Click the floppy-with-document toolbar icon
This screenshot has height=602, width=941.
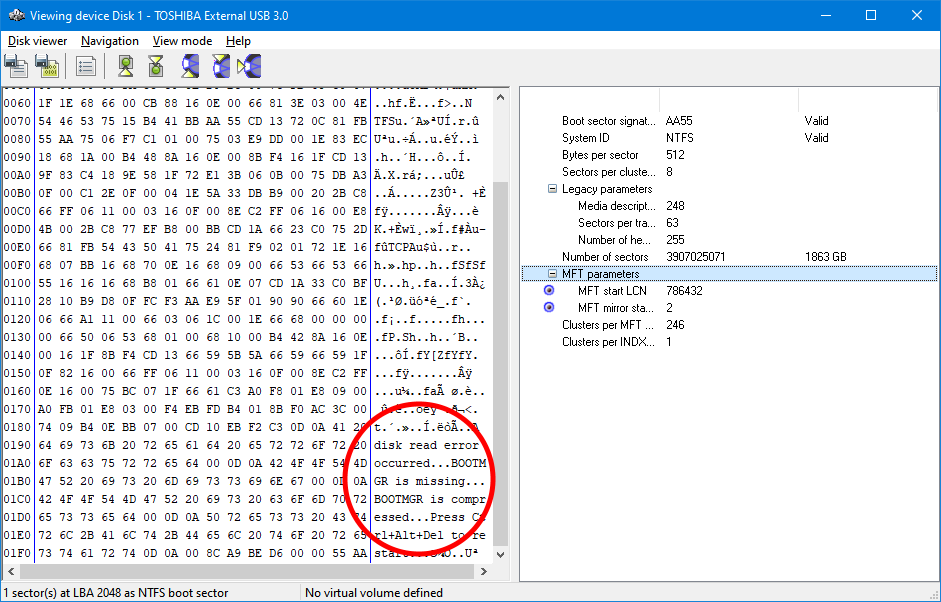coord(16,66)
